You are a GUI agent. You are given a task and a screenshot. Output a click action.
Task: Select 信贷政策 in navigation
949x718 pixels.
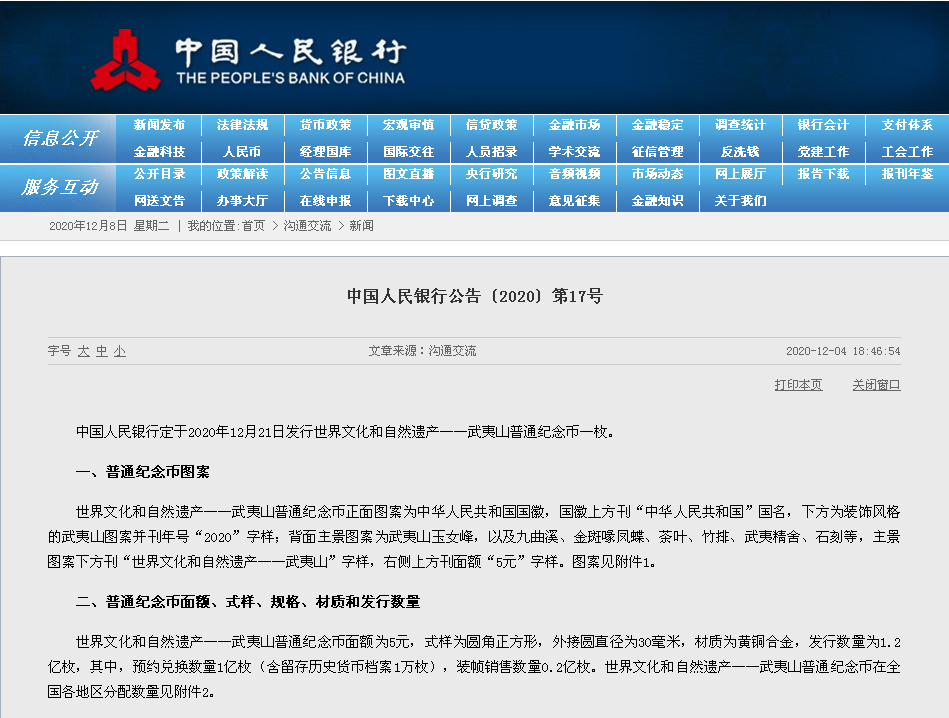point(491,125)
